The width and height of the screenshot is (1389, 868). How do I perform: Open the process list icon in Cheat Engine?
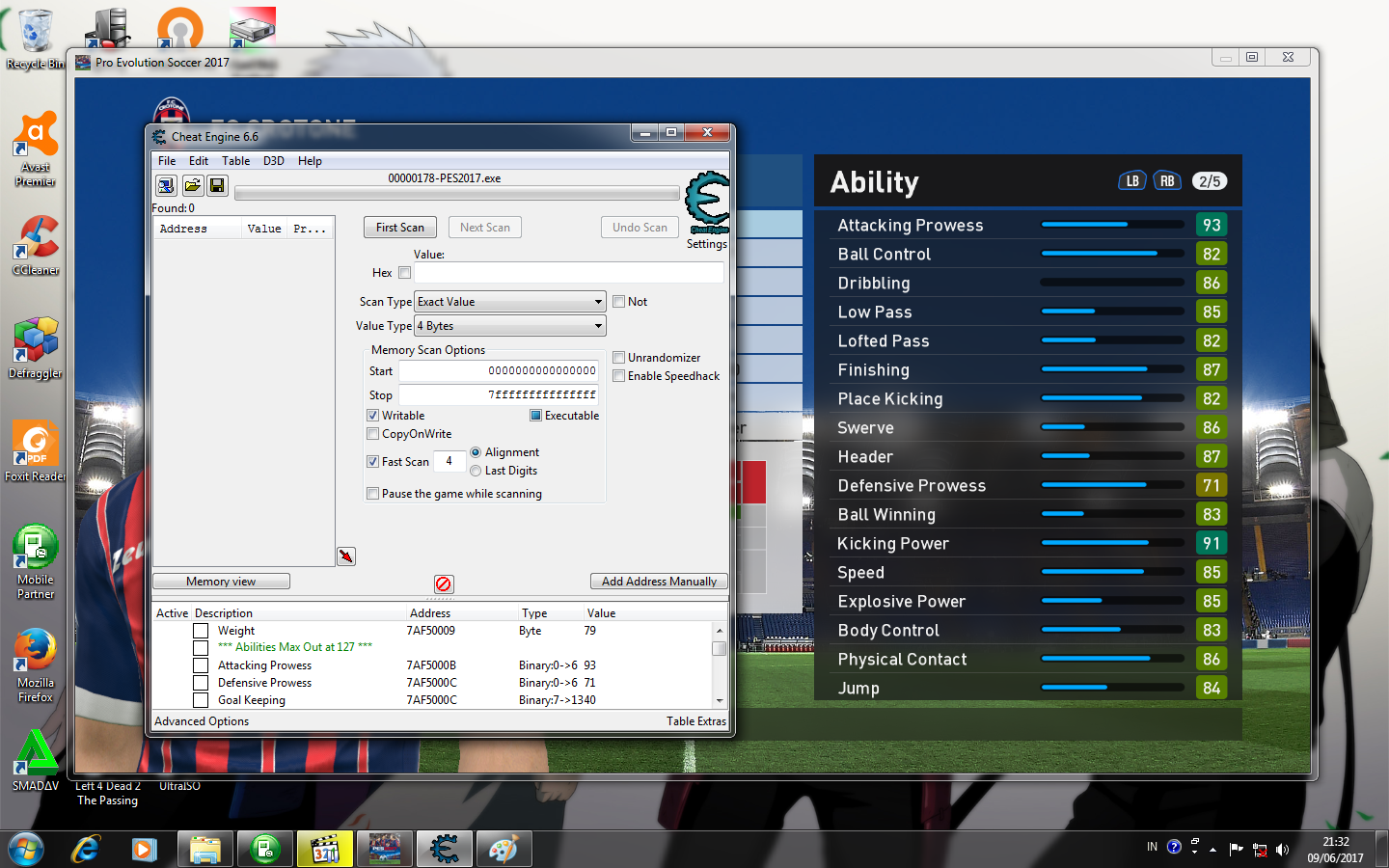pyautogui.click(x=166, y=185)
